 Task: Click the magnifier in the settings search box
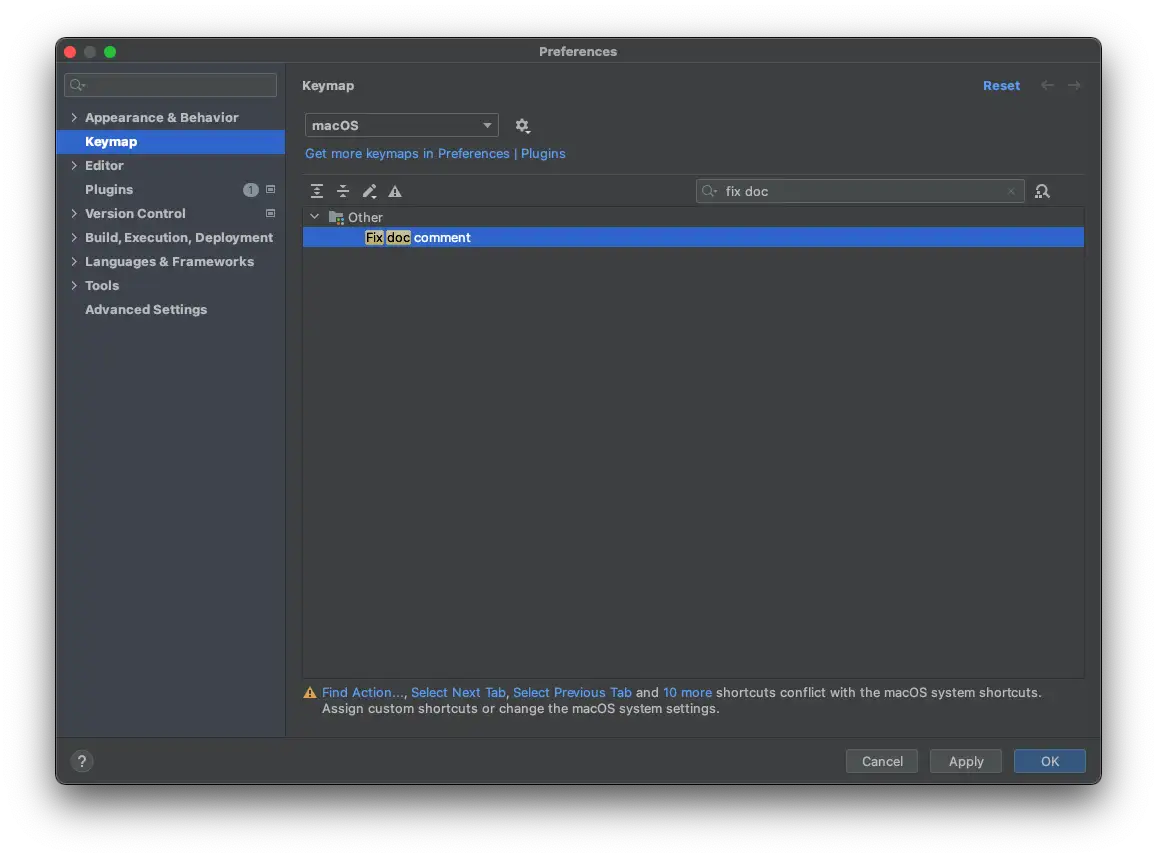77,85
